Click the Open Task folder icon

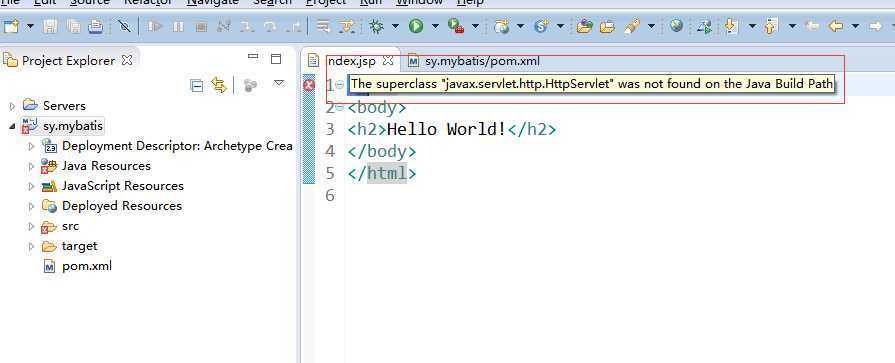pyautogui.click(x=607, y=26)
